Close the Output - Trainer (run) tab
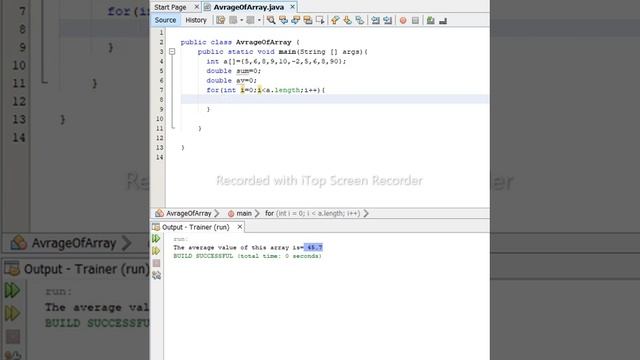Screen dimensions: 640x360 click(x=240, y=227)
